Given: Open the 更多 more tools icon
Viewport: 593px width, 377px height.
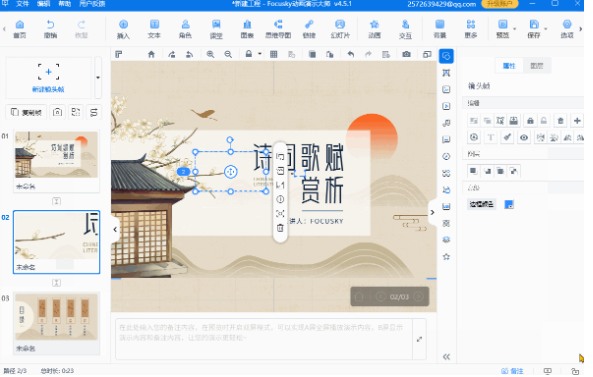Looking at the screenshot, I should point(471,29).
